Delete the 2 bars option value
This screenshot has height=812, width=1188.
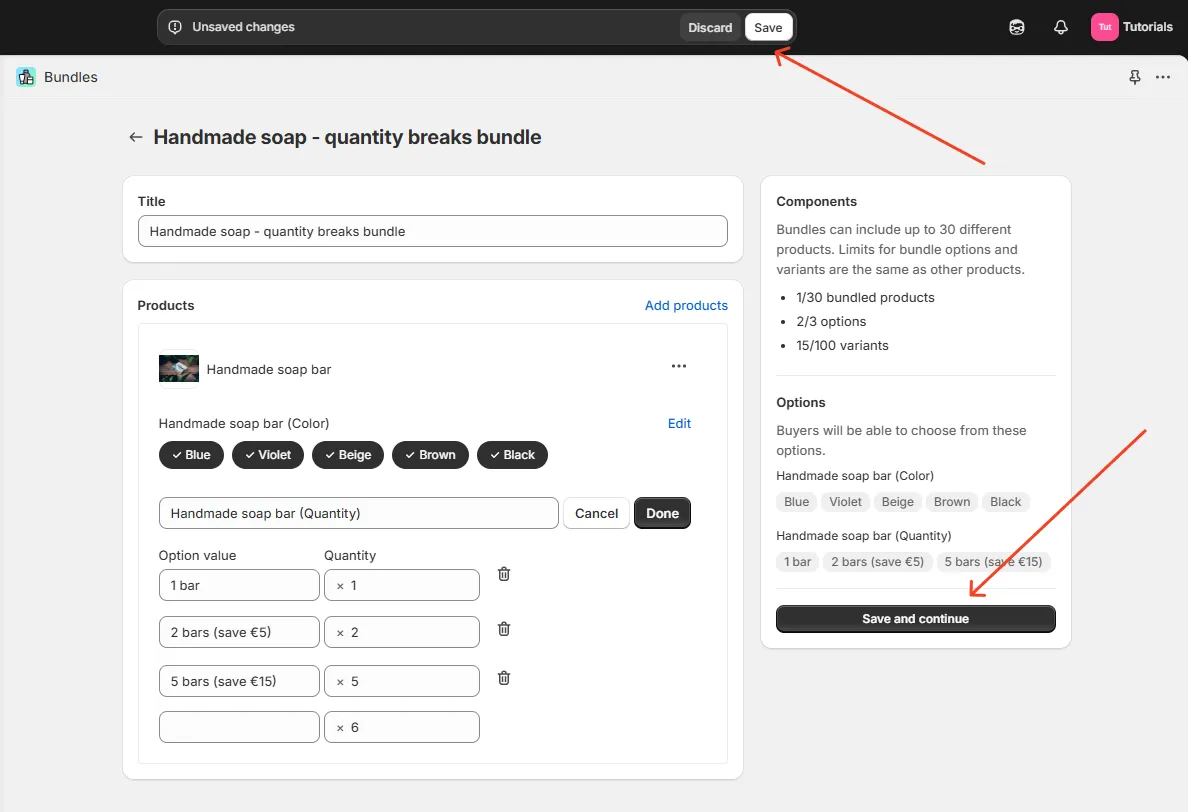pyautogui.click(x=504, y=629)
